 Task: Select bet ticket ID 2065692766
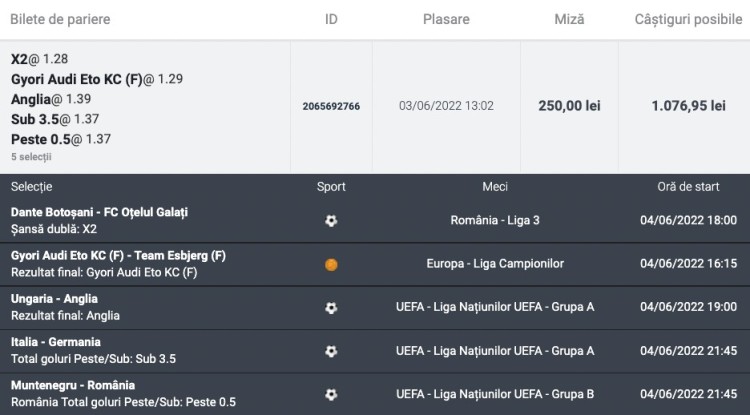click(331, 106)
